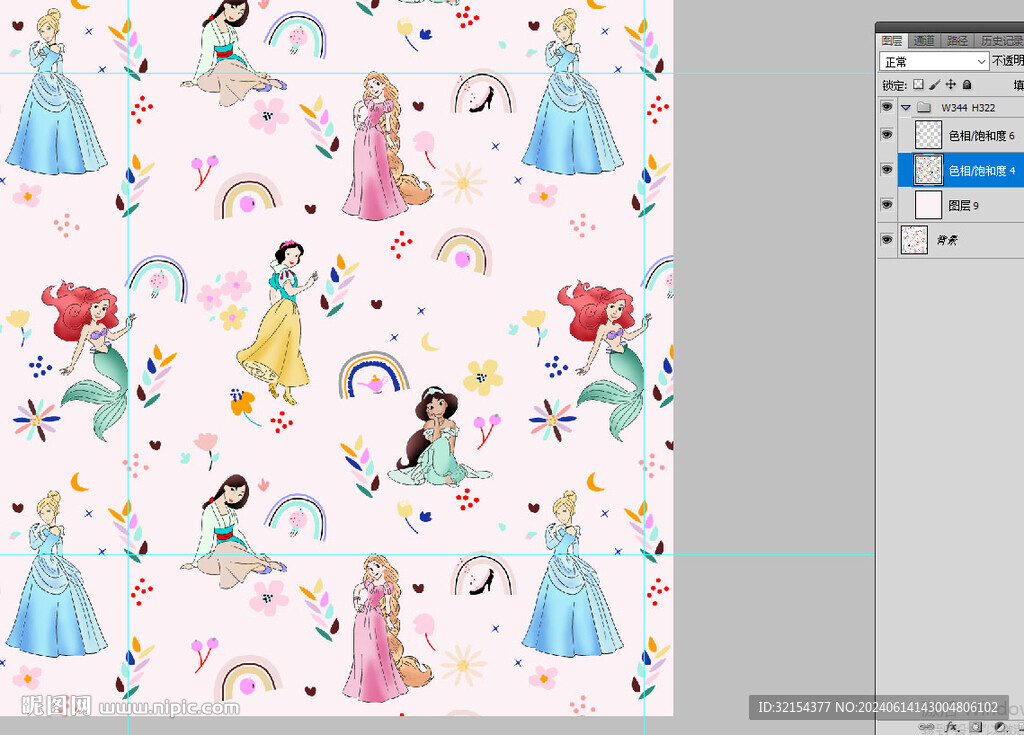Open the fx layer style menu
1024x735 pixels.
(952, 727)
